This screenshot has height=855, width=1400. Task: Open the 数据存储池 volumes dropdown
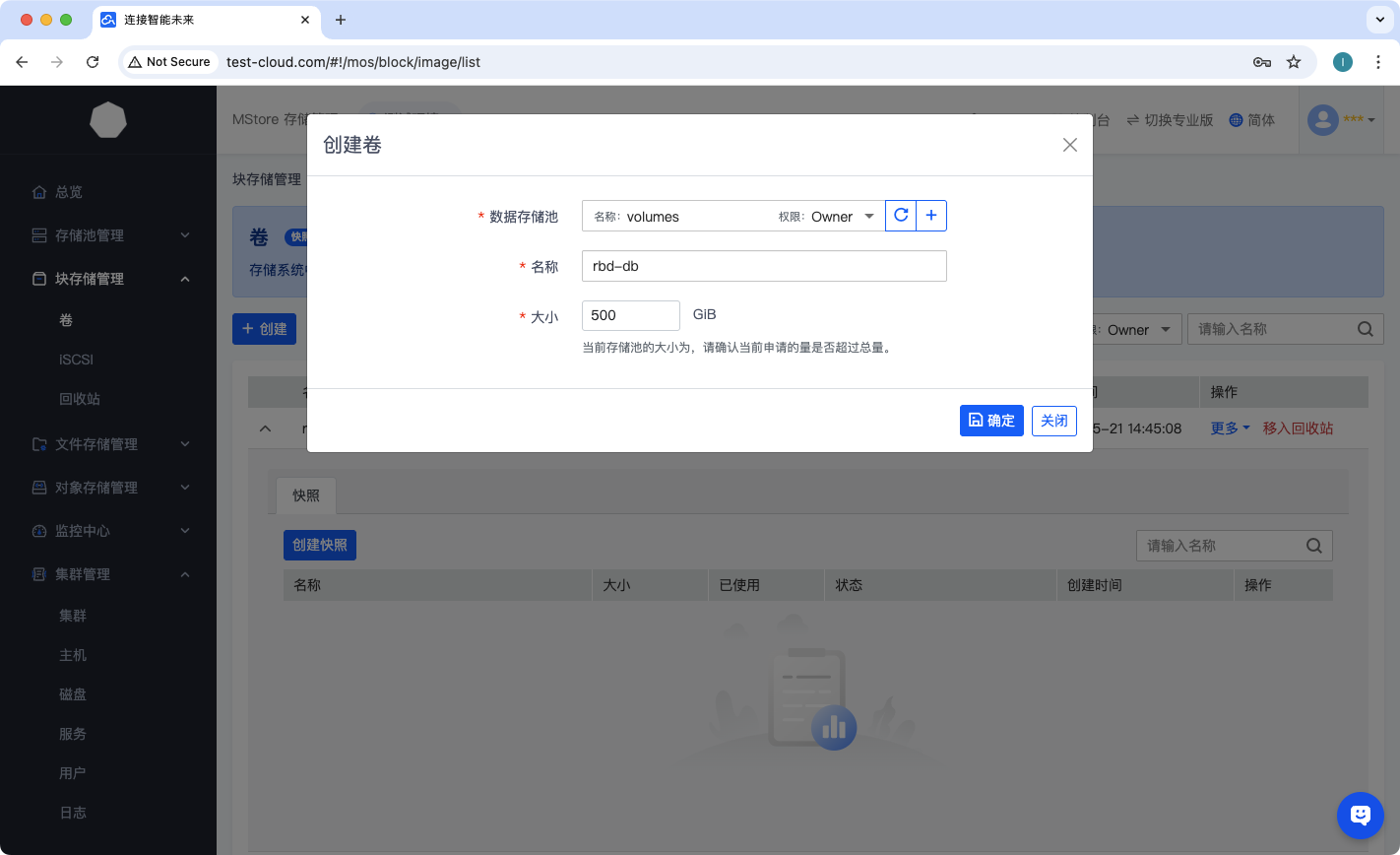[733, 217]
